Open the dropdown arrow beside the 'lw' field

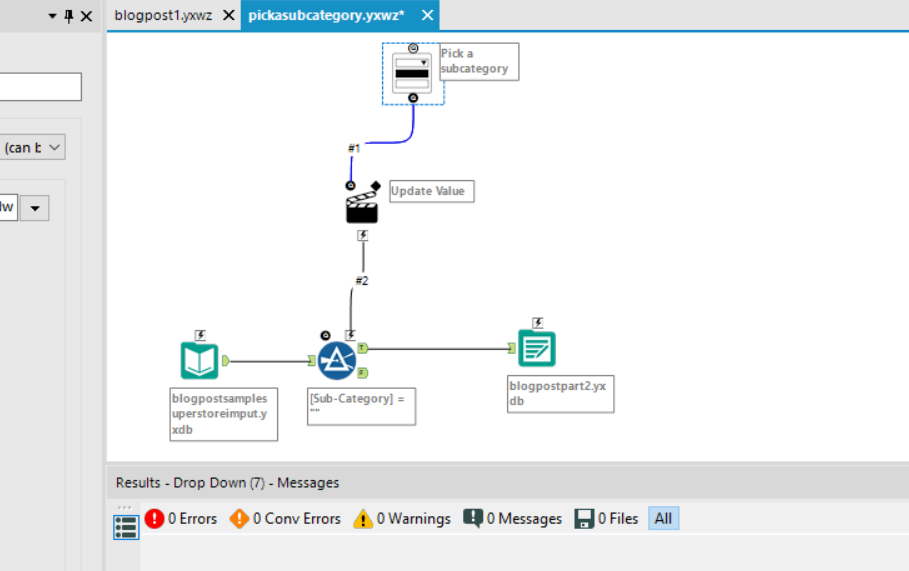coord(35,208)
